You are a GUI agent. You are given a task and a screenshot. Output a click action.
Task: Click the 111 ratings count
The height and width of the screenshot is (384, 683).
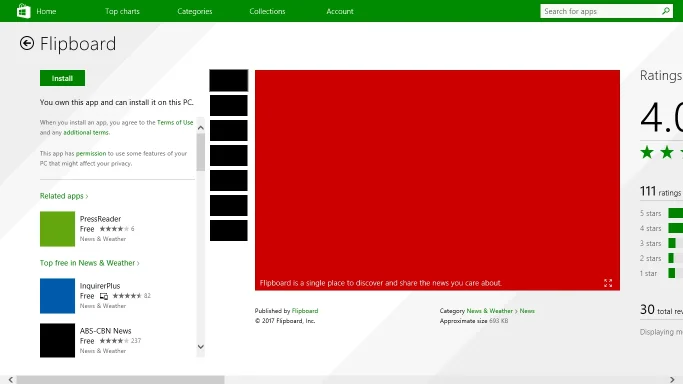click(x=660, y=192)
